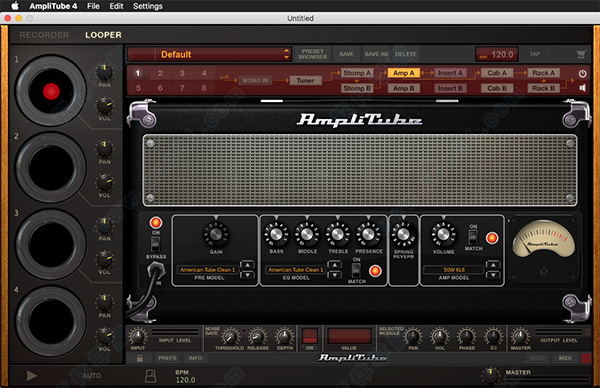Open PREFS

point(167,358)
